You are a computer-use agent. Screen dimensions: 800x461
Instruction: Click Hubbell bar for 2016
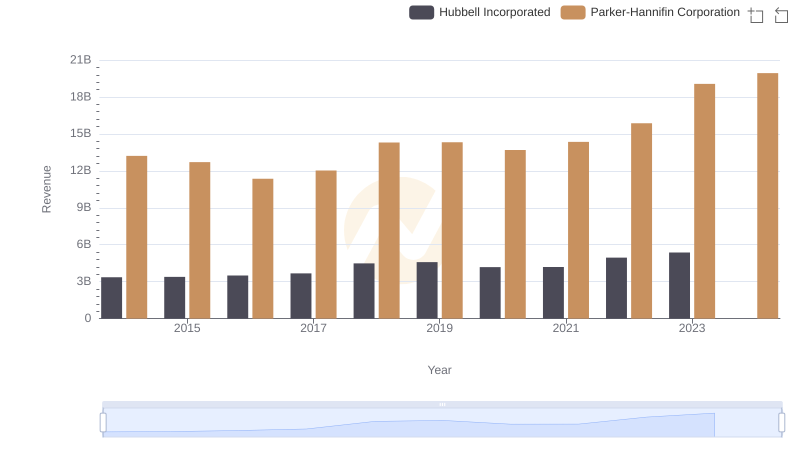(x=238, y=297)
